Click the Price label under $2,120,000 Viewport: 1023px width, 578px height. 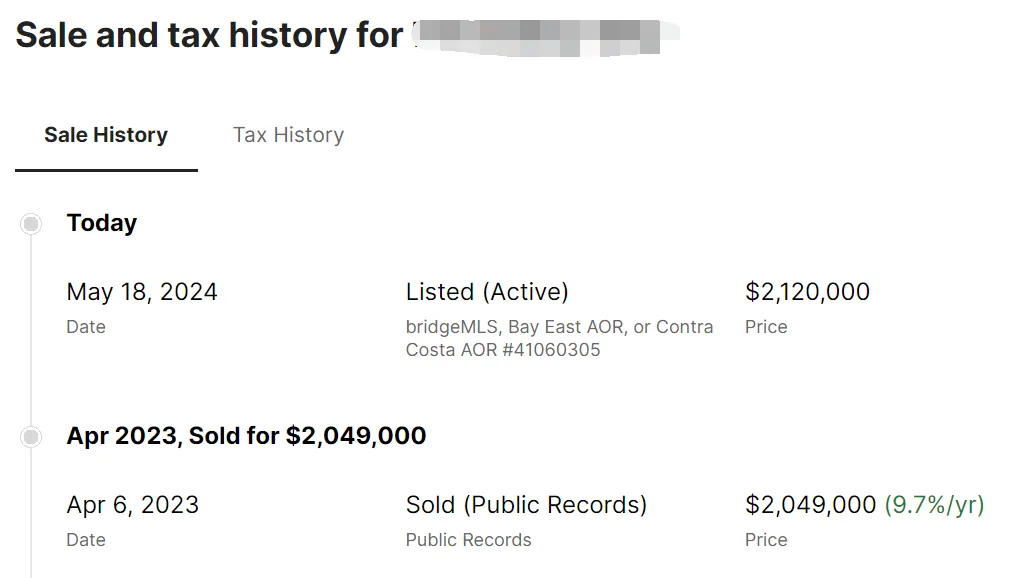[766, 327]
